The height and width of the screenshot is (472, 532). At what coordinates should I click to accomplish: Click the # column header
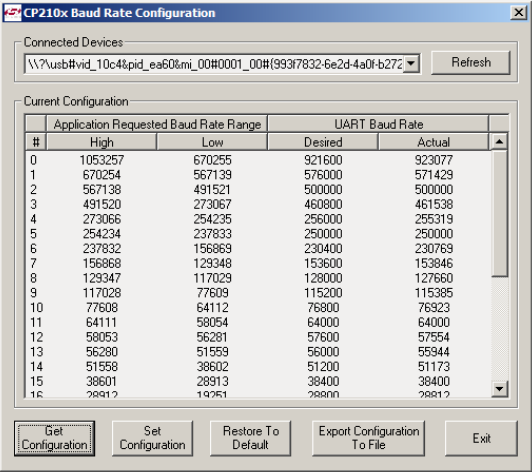point(36,142)
